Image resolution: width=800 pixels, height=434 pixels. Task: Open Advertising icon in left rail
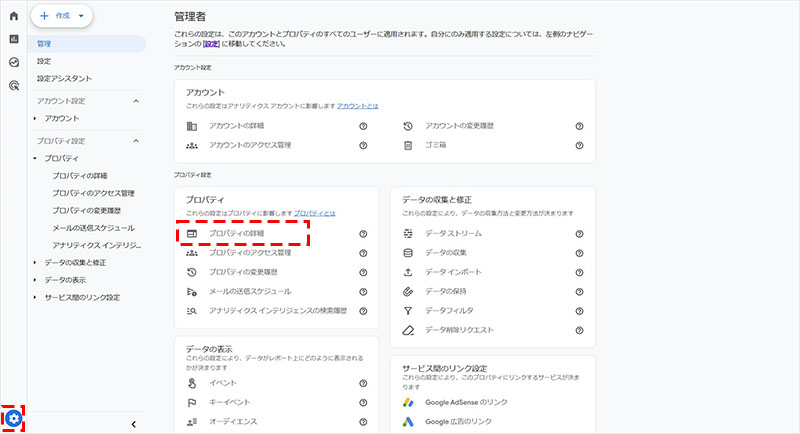(x=13, y=86)
